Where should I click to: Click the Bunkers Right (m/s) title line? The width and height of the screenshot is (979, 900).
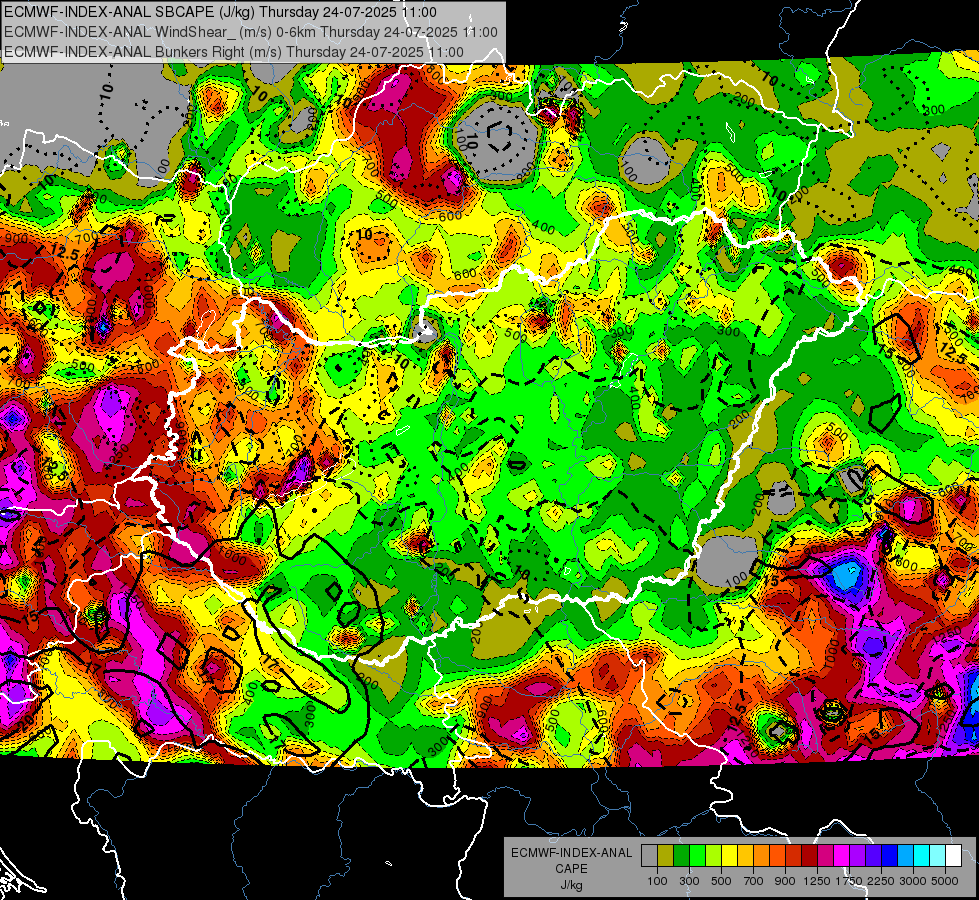point(234,52)
